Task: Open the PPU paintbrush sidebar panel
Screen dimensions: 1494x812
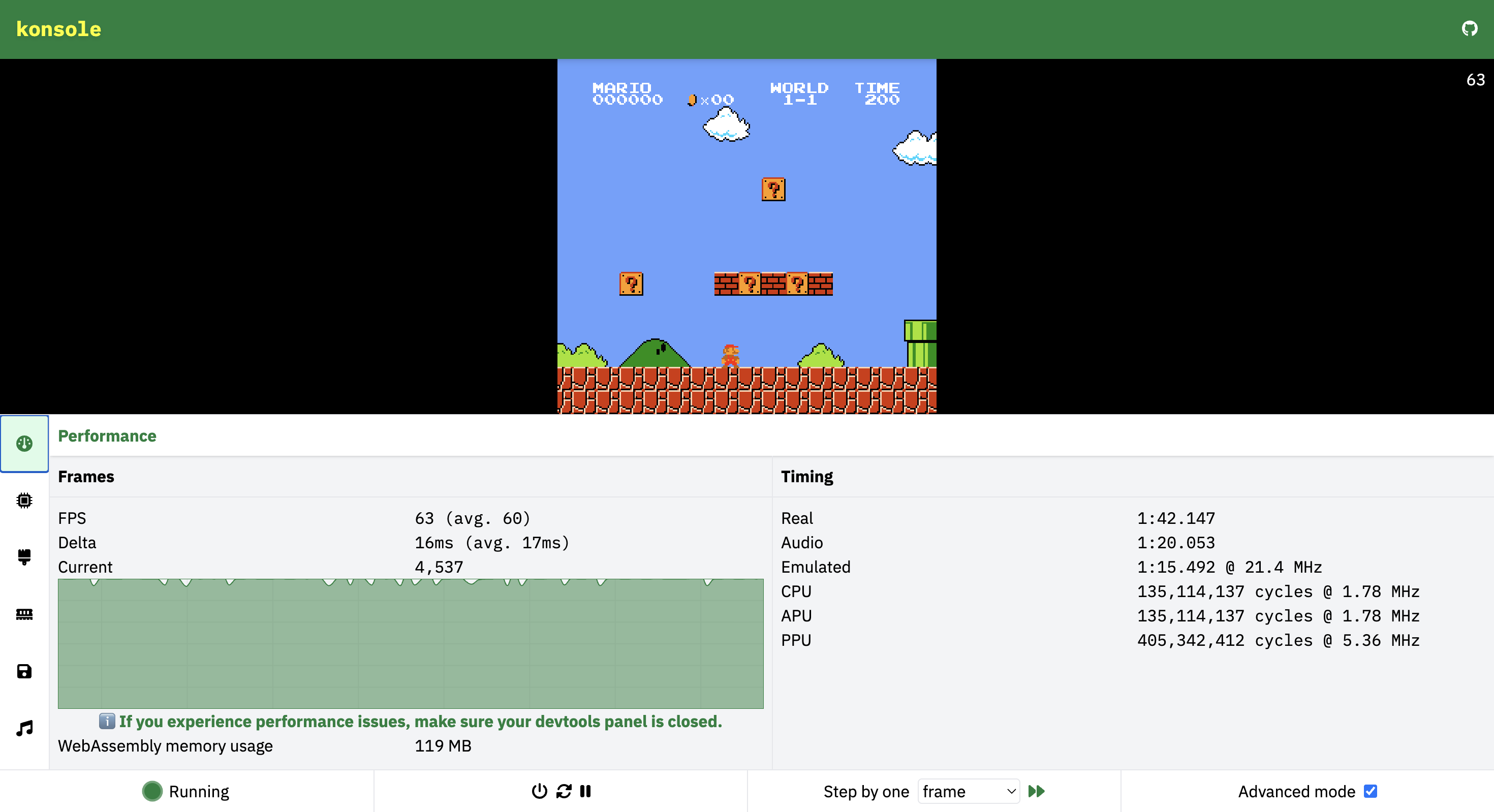Action: tap(24, 557)
